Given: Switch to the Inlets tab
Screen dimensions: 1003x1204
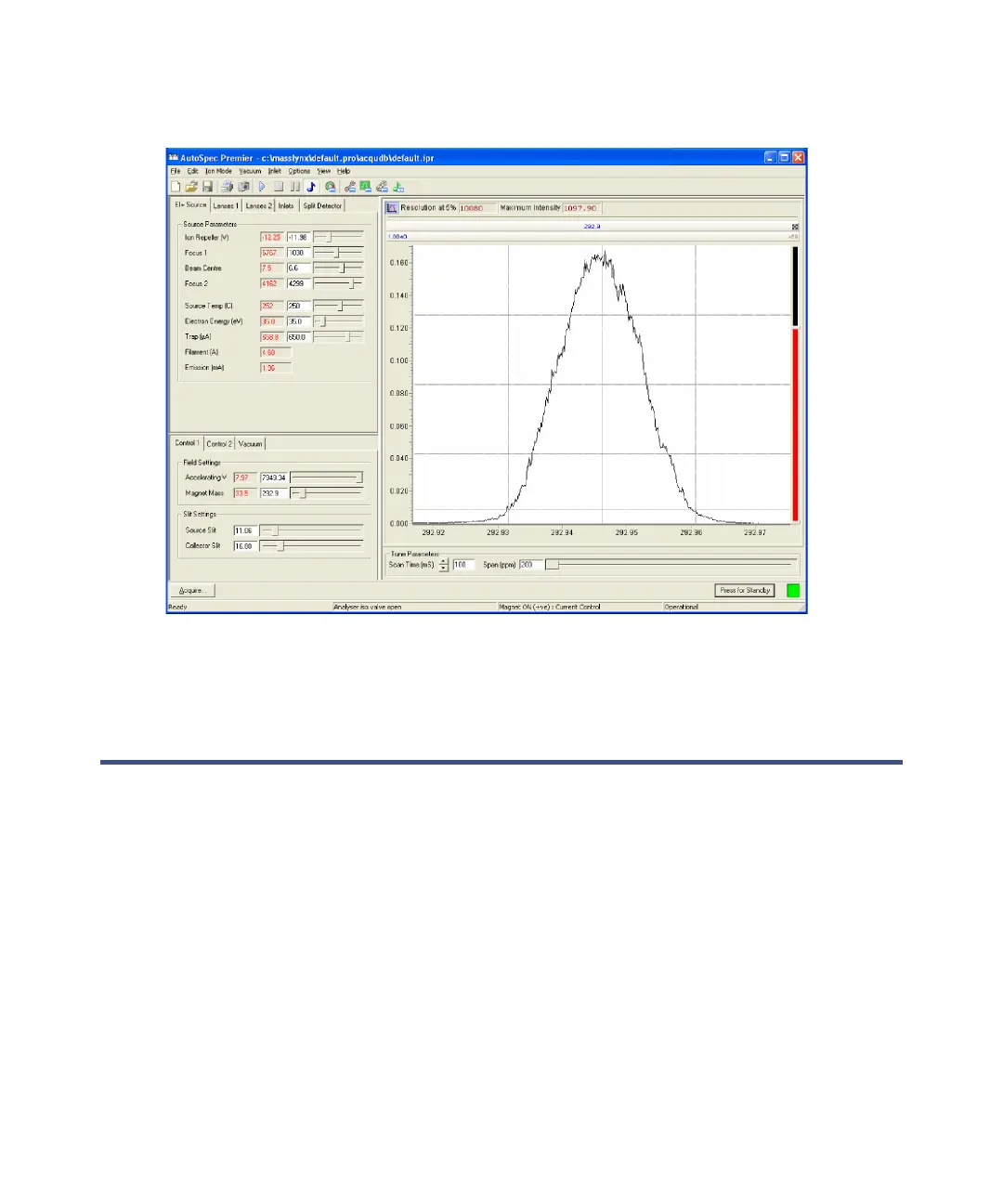Looking at the screenshot, I should (x=286, y=206).
